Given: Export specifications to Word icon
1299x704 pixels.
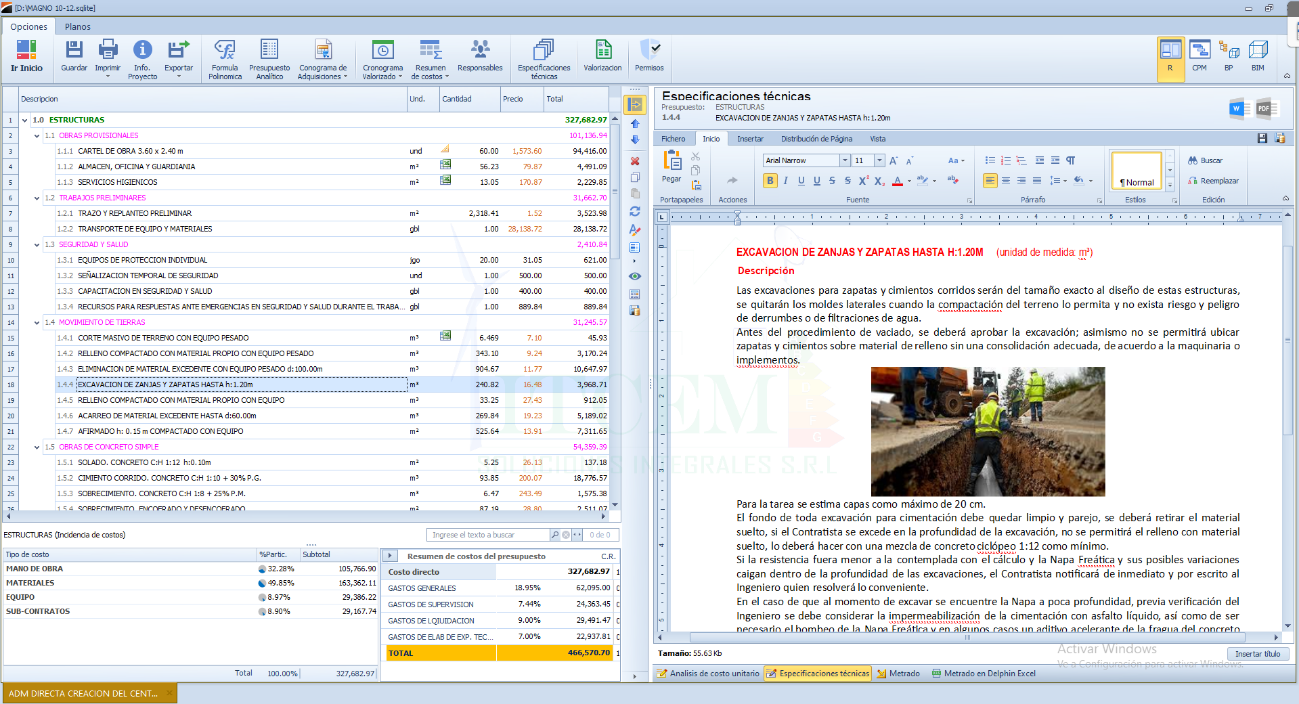Looking at the screenshot, I should click(1239, 108).
